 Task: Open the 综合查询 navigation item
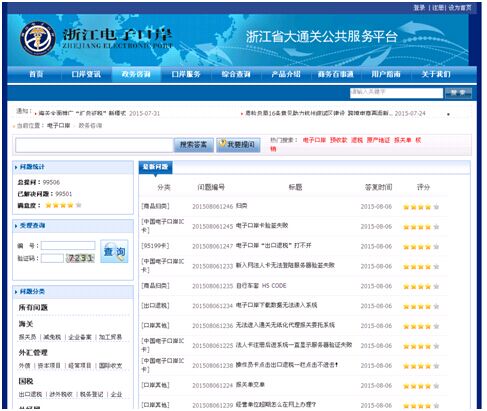coord(236,74)
